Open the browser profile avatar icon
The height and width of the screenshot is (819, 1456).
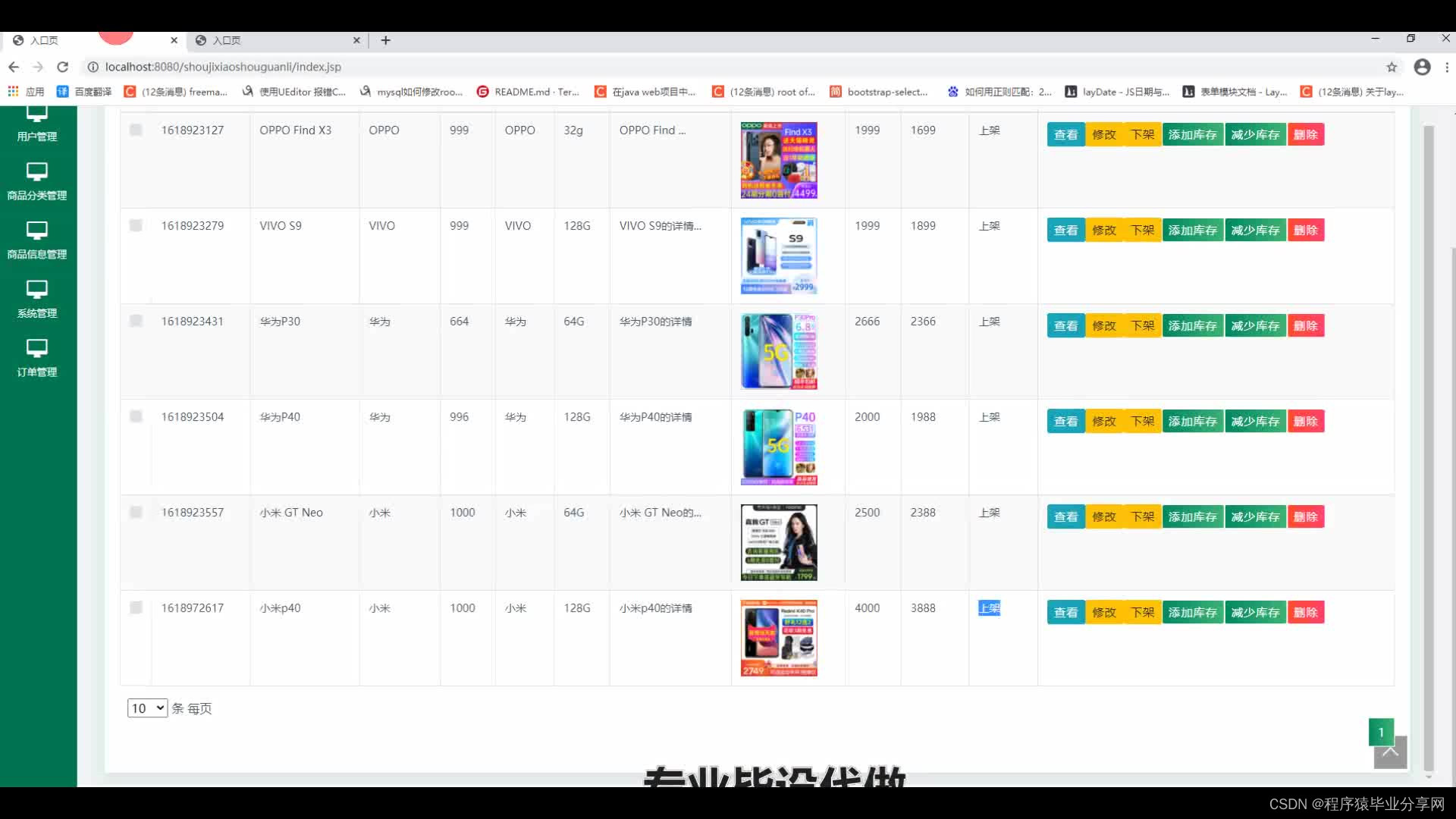(x=1422, y=67)
